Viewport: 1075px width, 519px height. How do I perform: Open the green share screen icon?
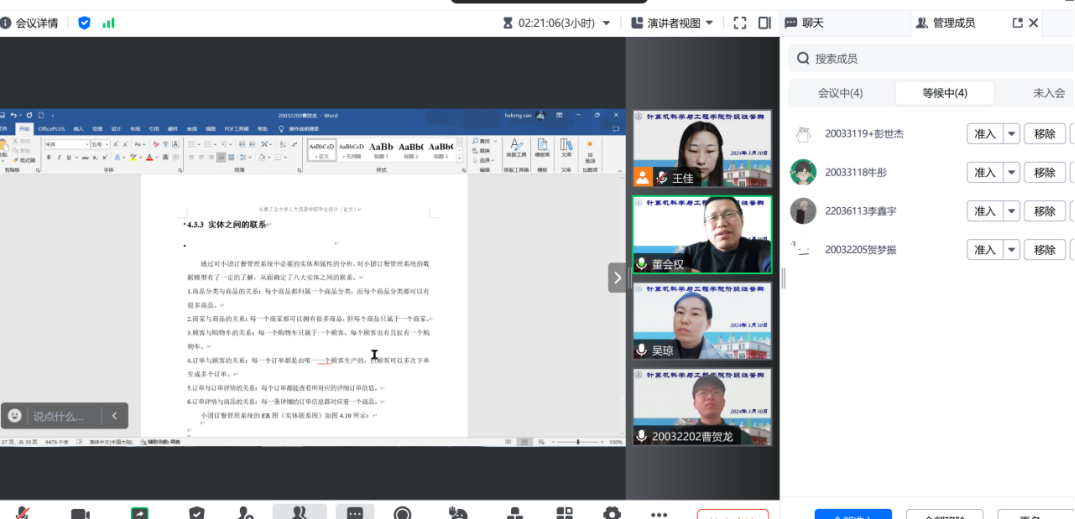[x=140, y=513]
